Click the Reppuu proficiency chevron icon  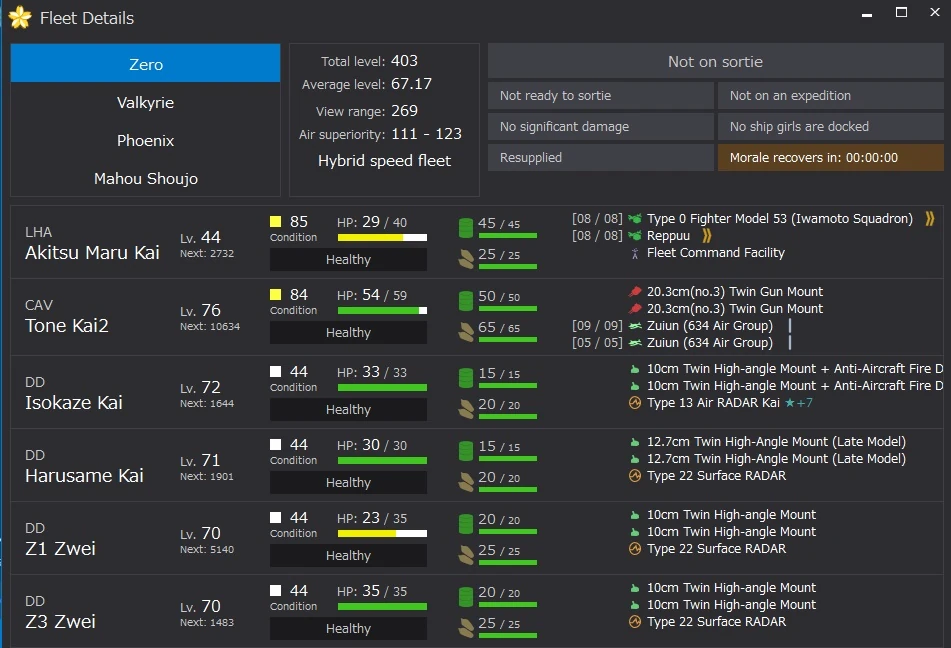707,236
